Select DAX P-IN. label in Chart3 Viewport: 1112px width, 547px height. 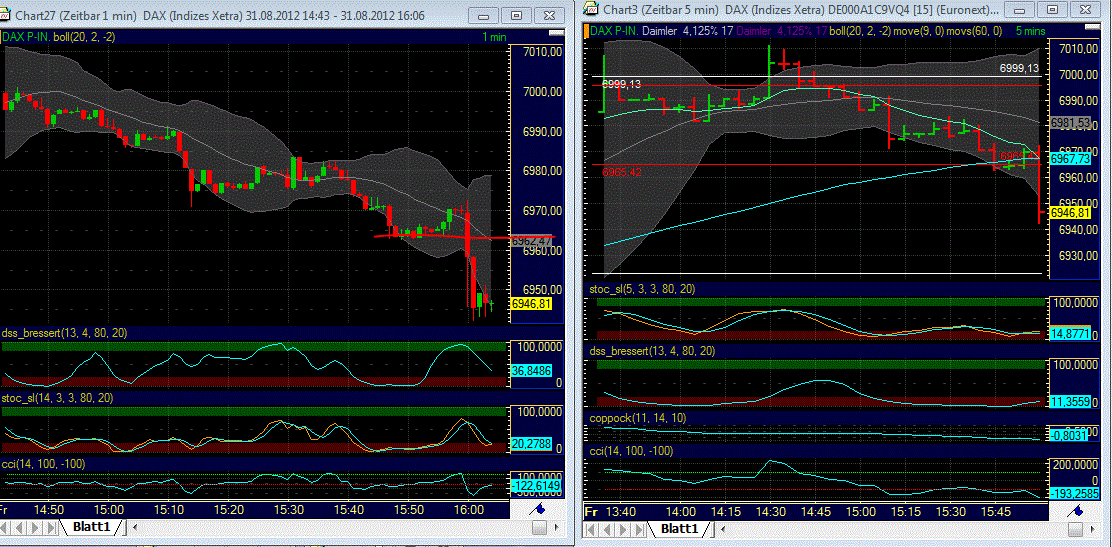point(614,31)
